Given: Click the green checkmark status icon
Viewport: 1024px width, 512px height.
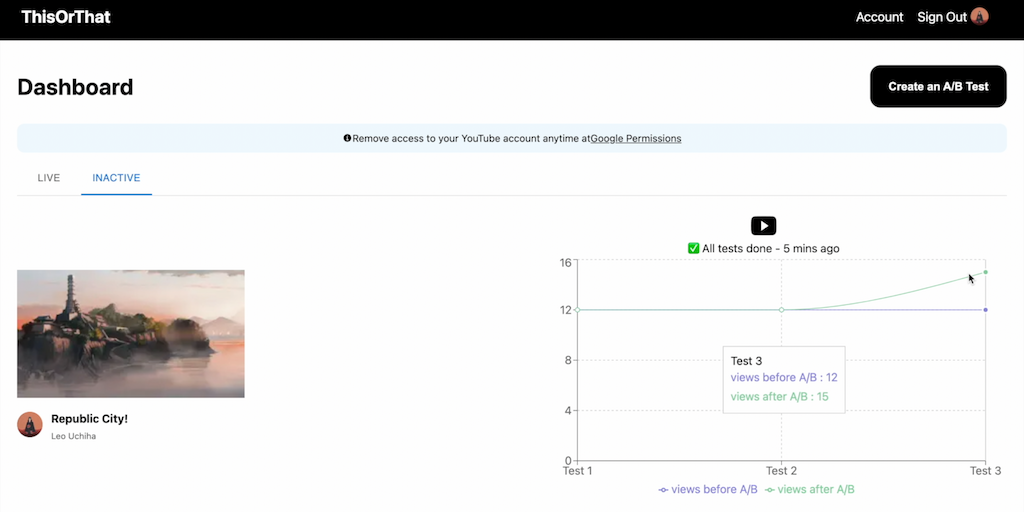Looking at the screenshot, I should pos(693,248).
